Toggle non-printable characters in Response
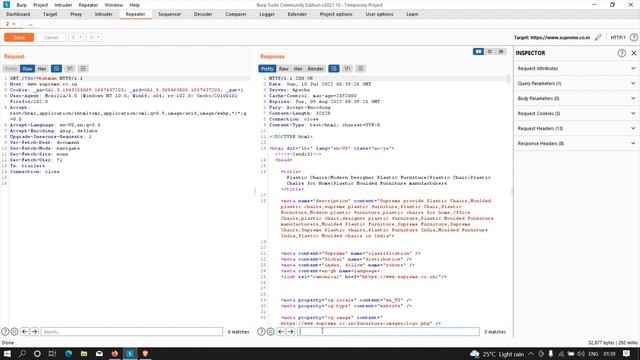The image size is (640, 360). click(x=347, y=69)
